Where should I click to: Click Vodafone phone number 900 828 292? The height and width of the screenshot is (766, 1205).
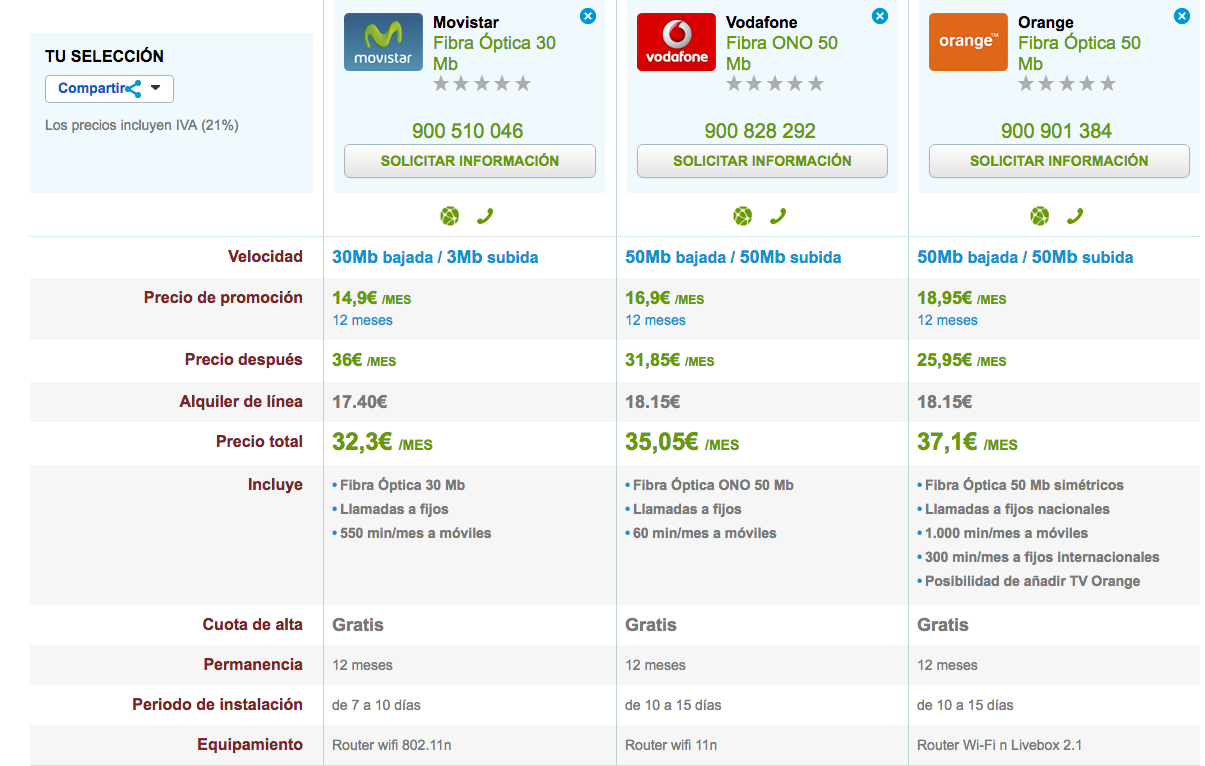[760, 131]
